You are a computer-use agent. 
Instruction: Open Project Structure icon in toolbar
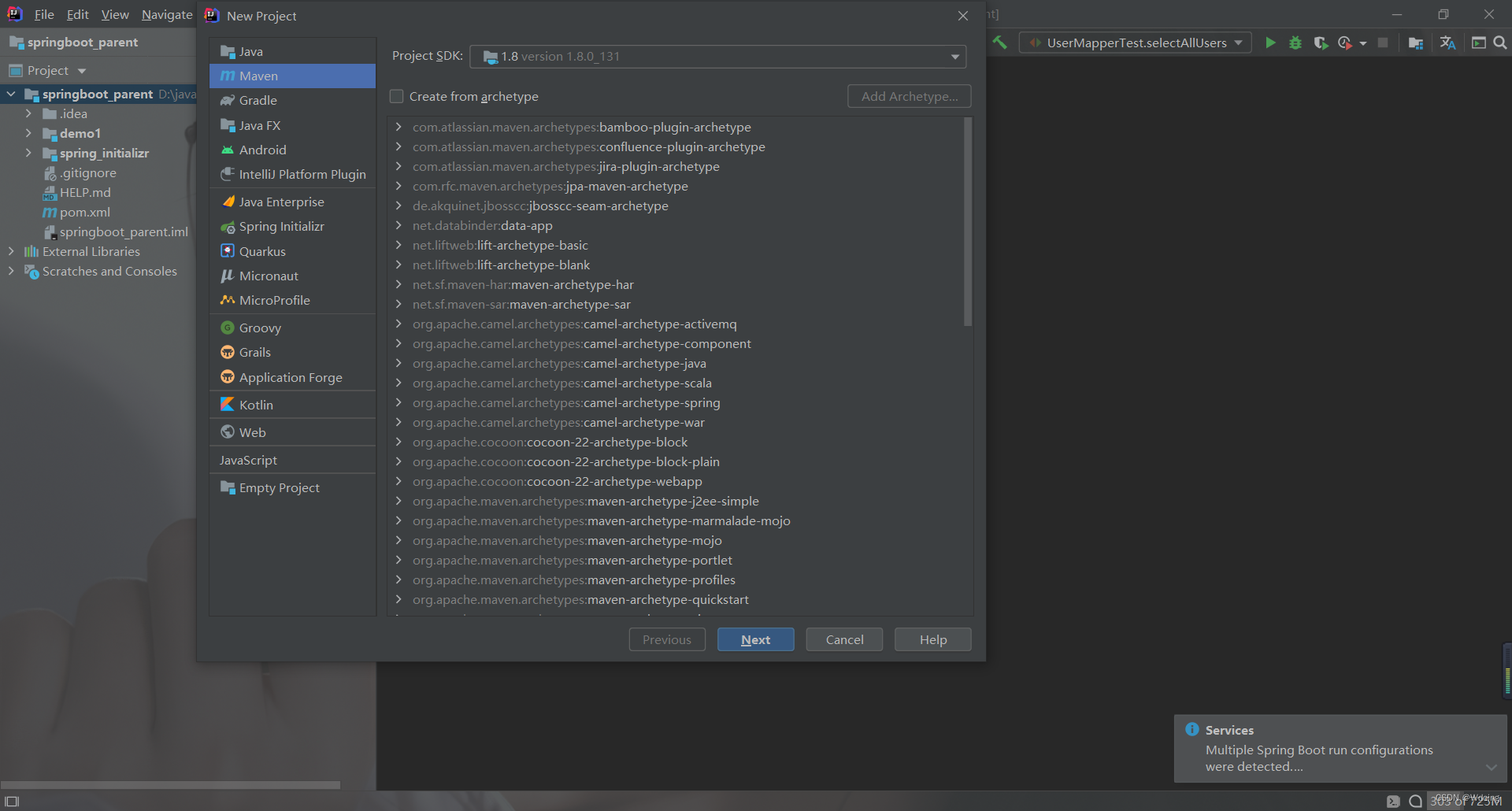click(x=1416, y=43)
